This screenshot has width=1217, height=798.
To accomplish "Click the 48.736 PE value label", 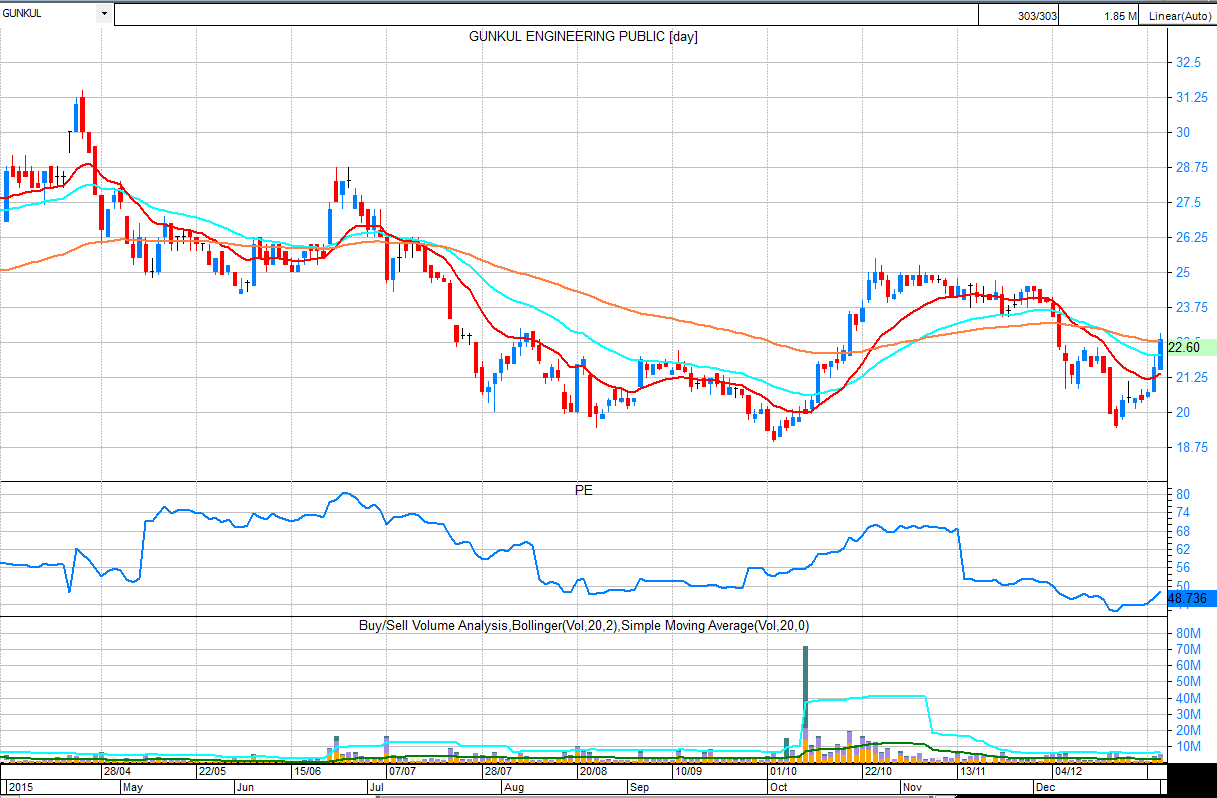I will pos(1189,598).
